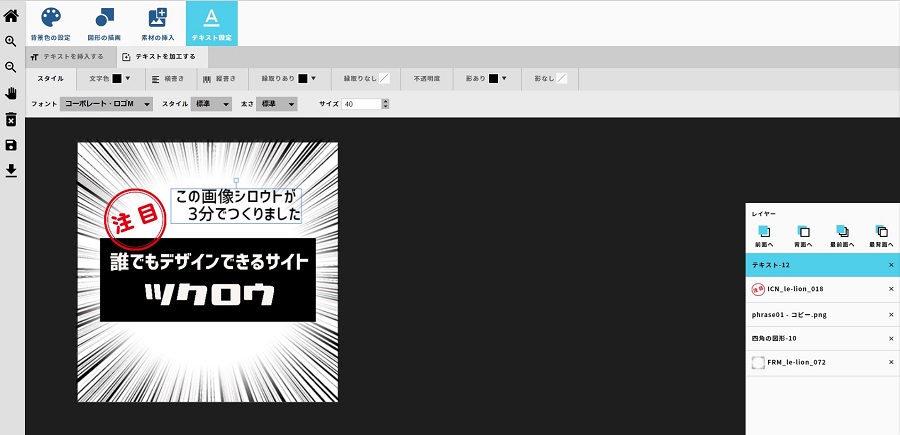Click the home icon in the left sidebar

pos(11,15)
